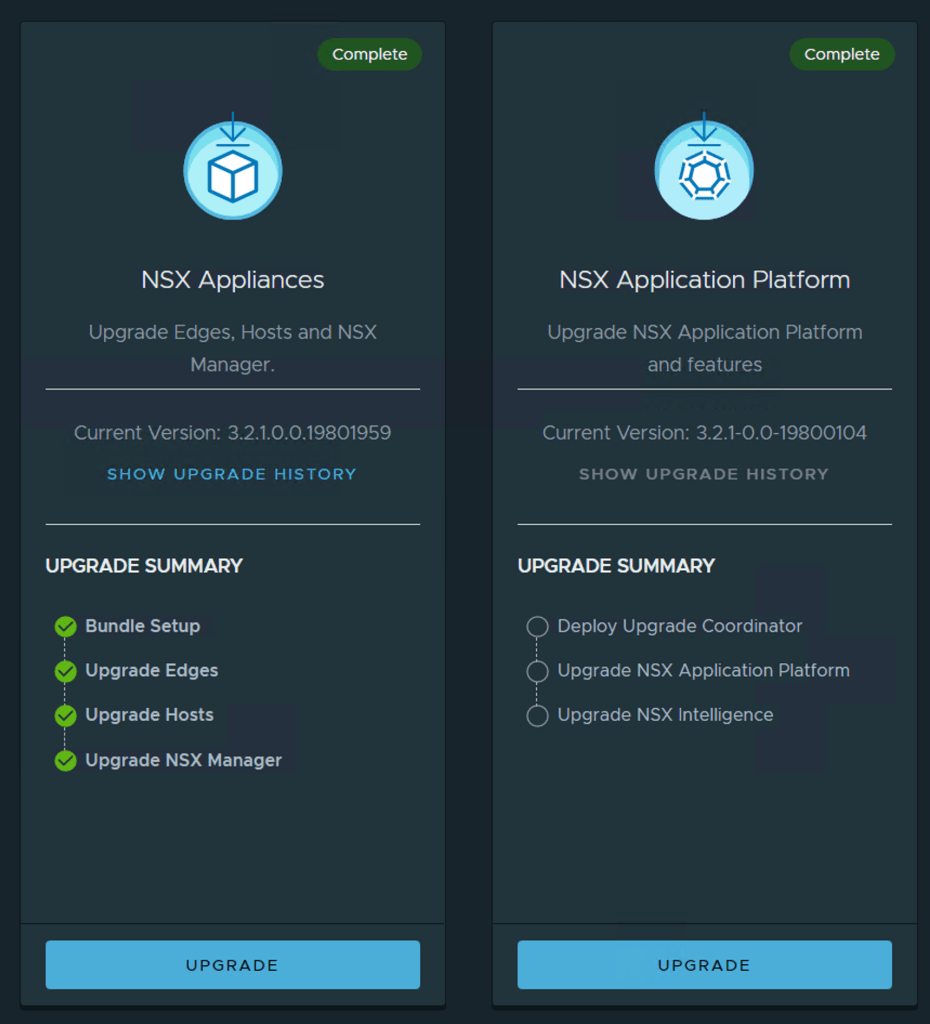Click the circle beside Upgrade NSX Intelligence
Screen dimensions: 930x1024
click(537, 716)
